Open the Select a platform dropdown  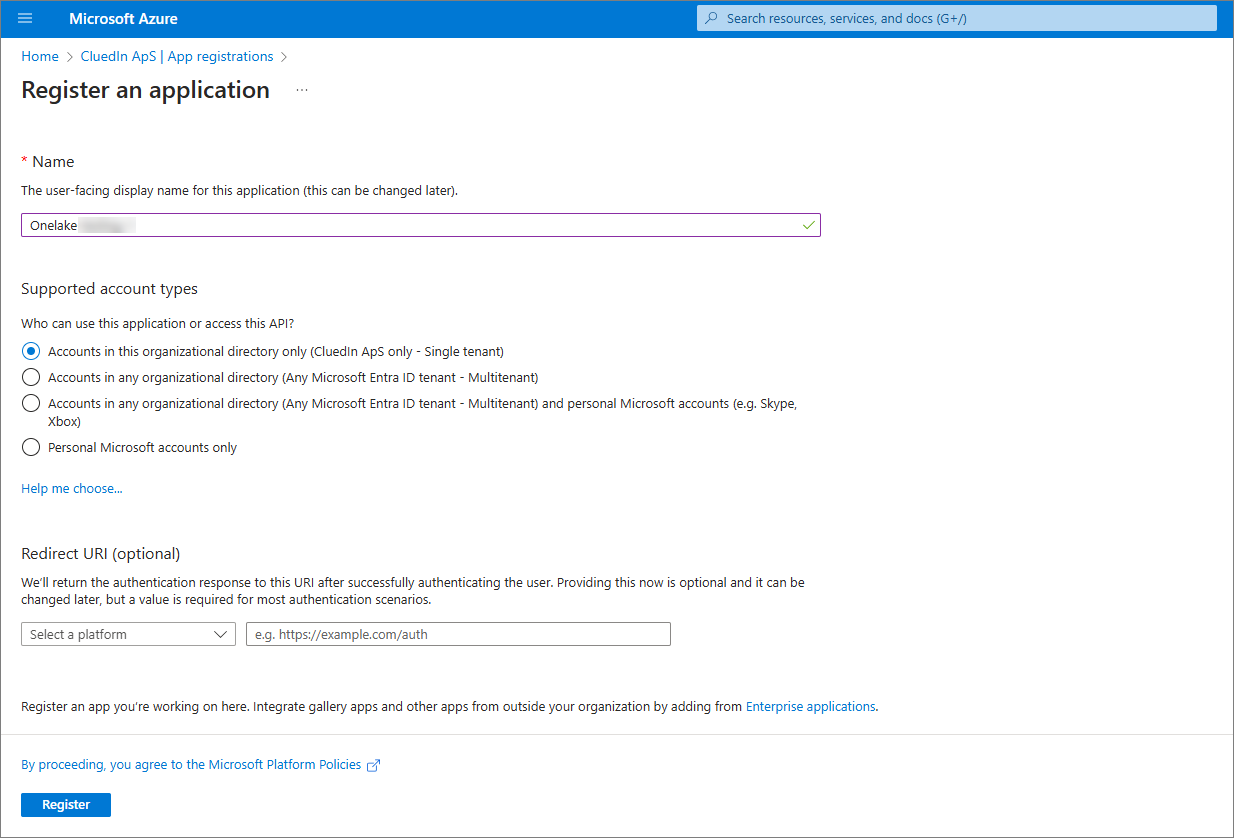point(128,634)
